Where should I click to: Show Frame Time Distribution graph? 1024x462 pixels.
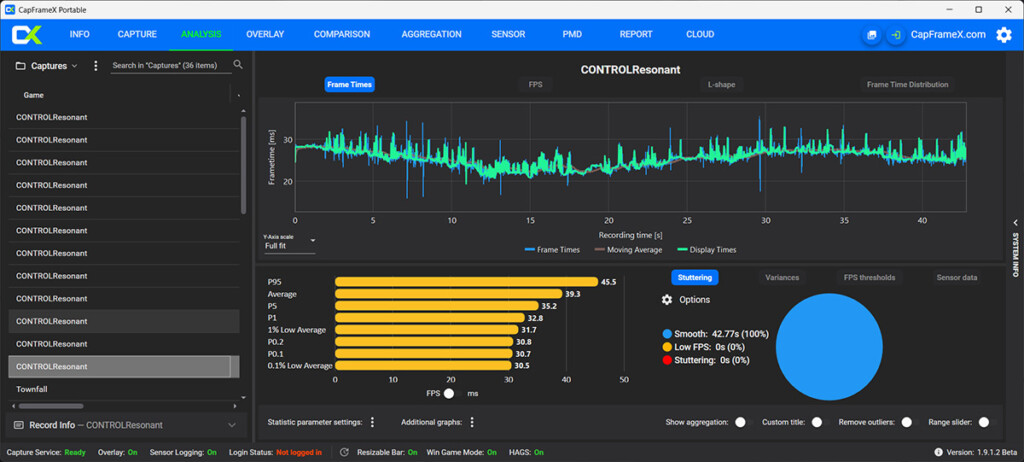tap(908, 84)
